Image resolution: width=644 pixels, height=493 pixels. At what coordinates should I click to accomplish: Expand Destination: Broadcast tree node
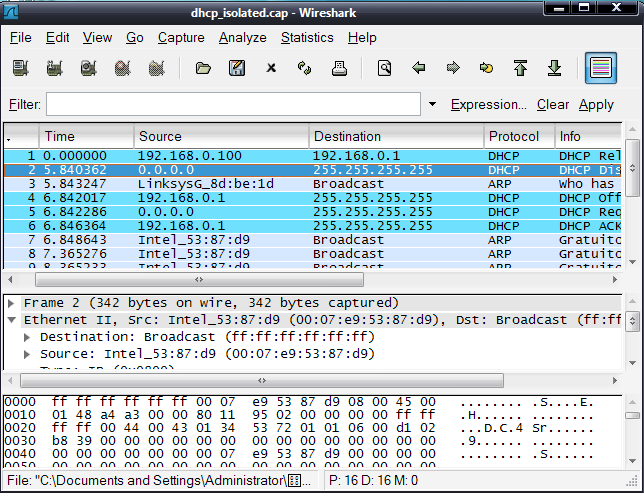tap(27, 337)
